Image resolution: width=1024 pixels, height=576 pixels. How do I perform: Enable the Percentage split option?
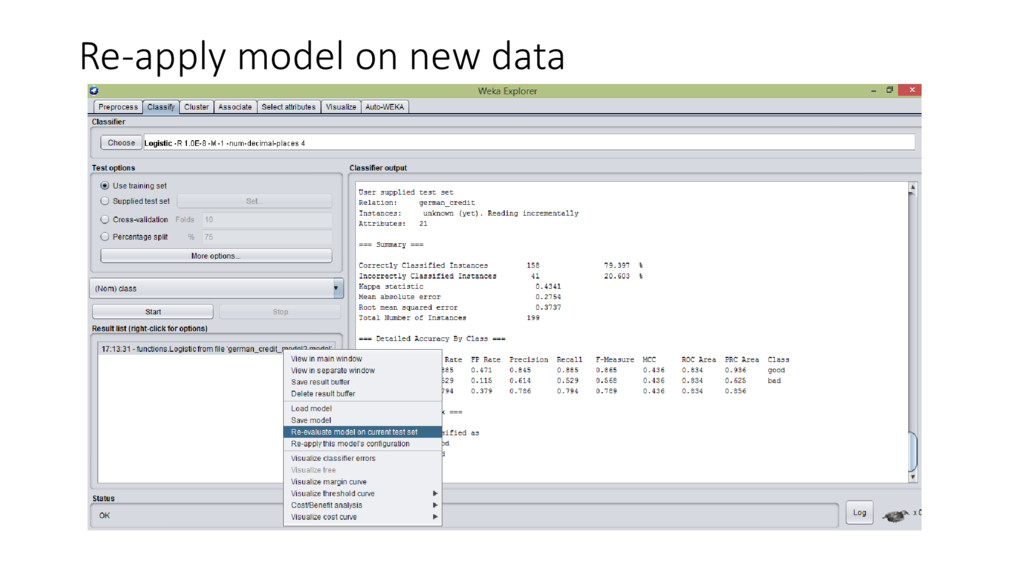point(106,237)
